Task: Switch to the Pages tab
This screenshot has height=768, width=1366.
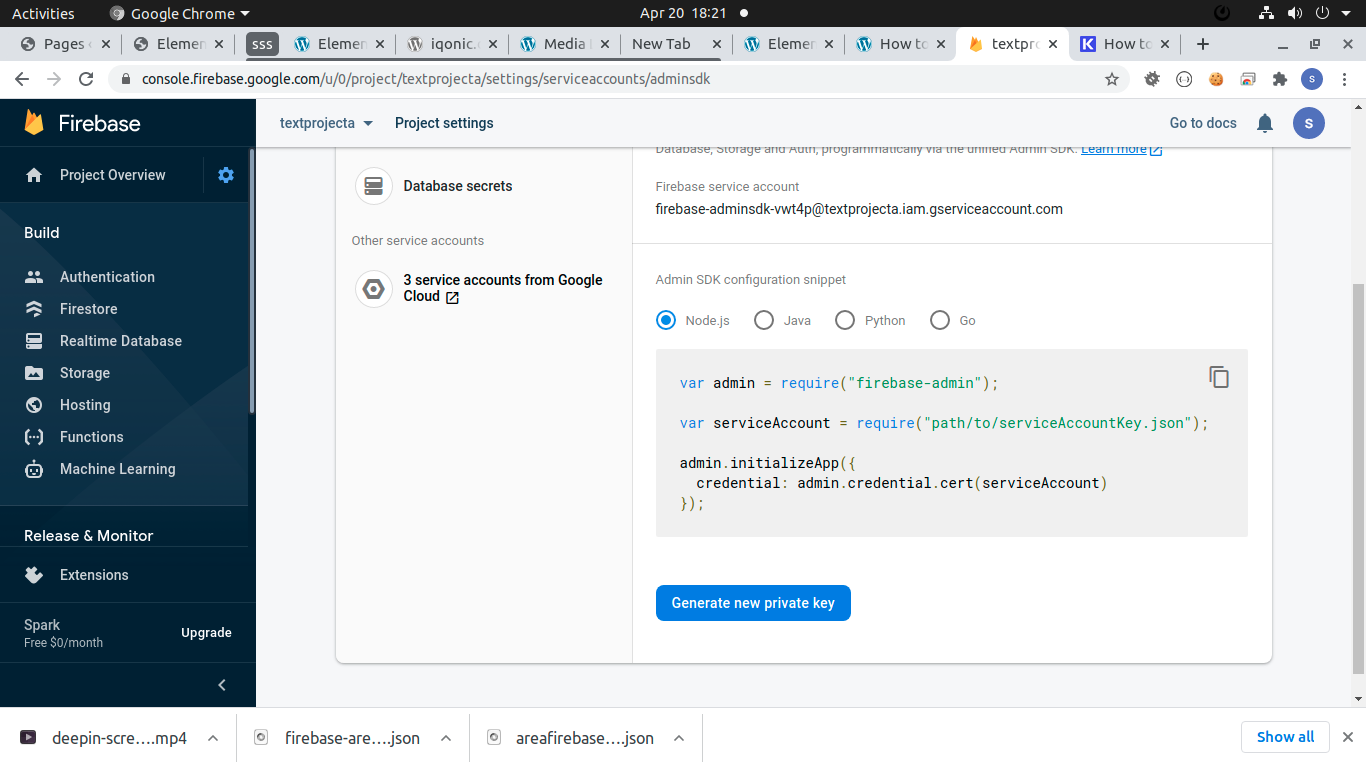Action: tap(64, 44)
